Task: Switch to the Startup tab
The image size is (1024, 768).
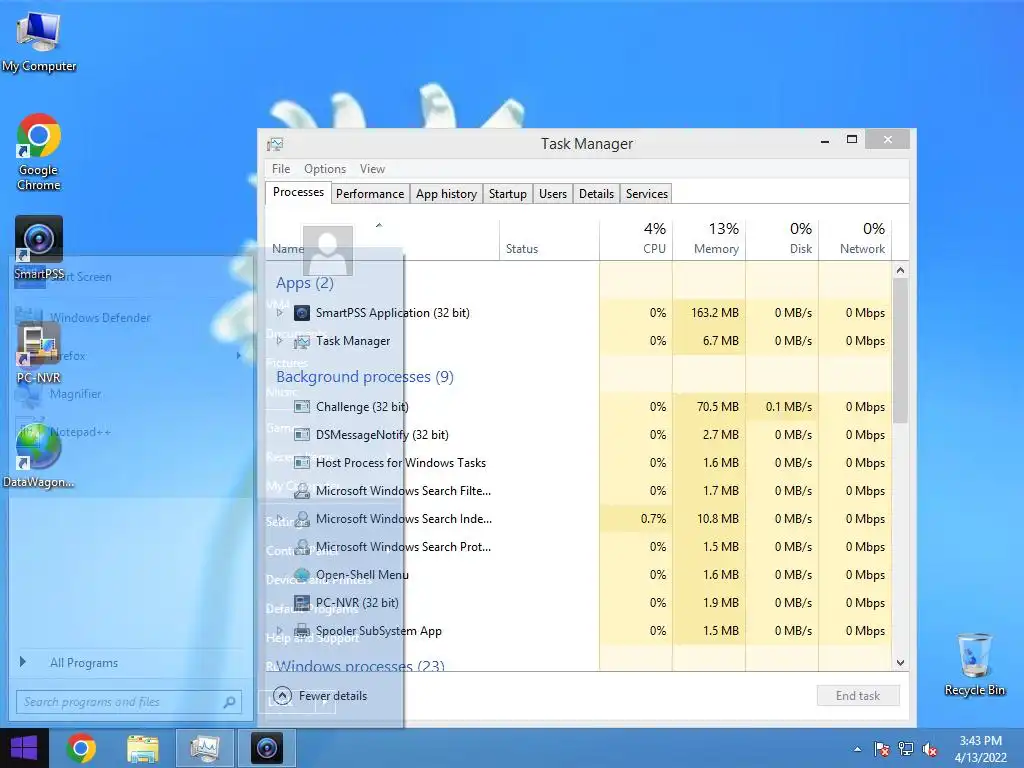Action: [507, 194]
